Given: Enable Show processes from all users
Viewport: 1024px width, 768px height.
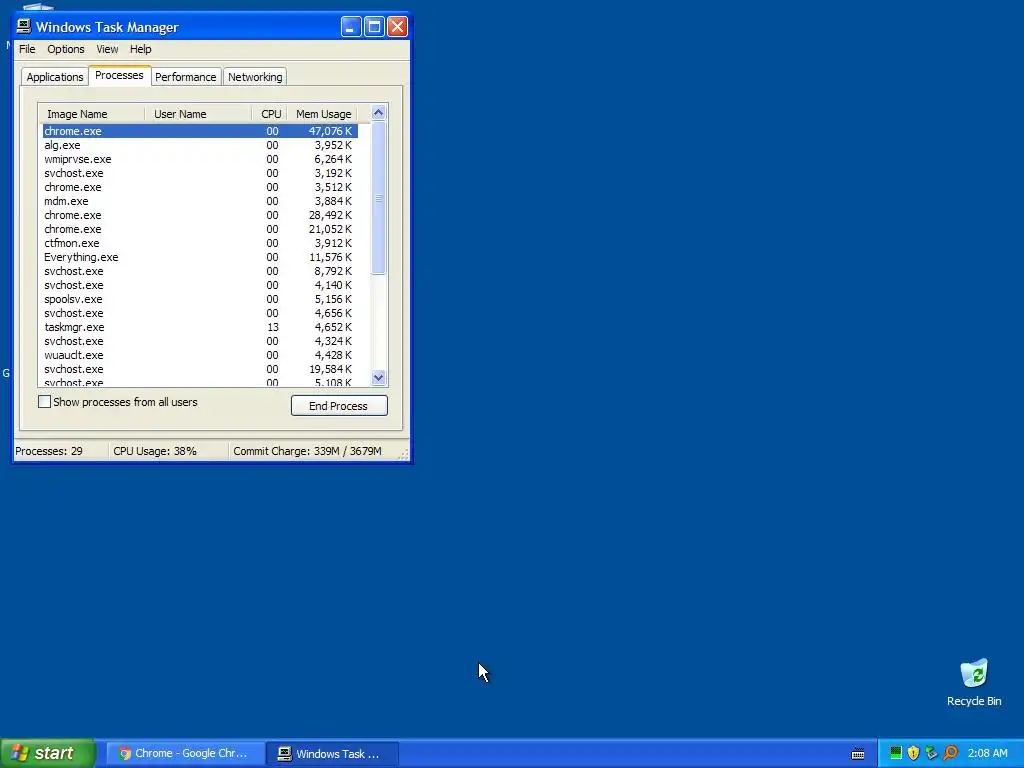Looking at the screenshot, I should tap(44, 402).
